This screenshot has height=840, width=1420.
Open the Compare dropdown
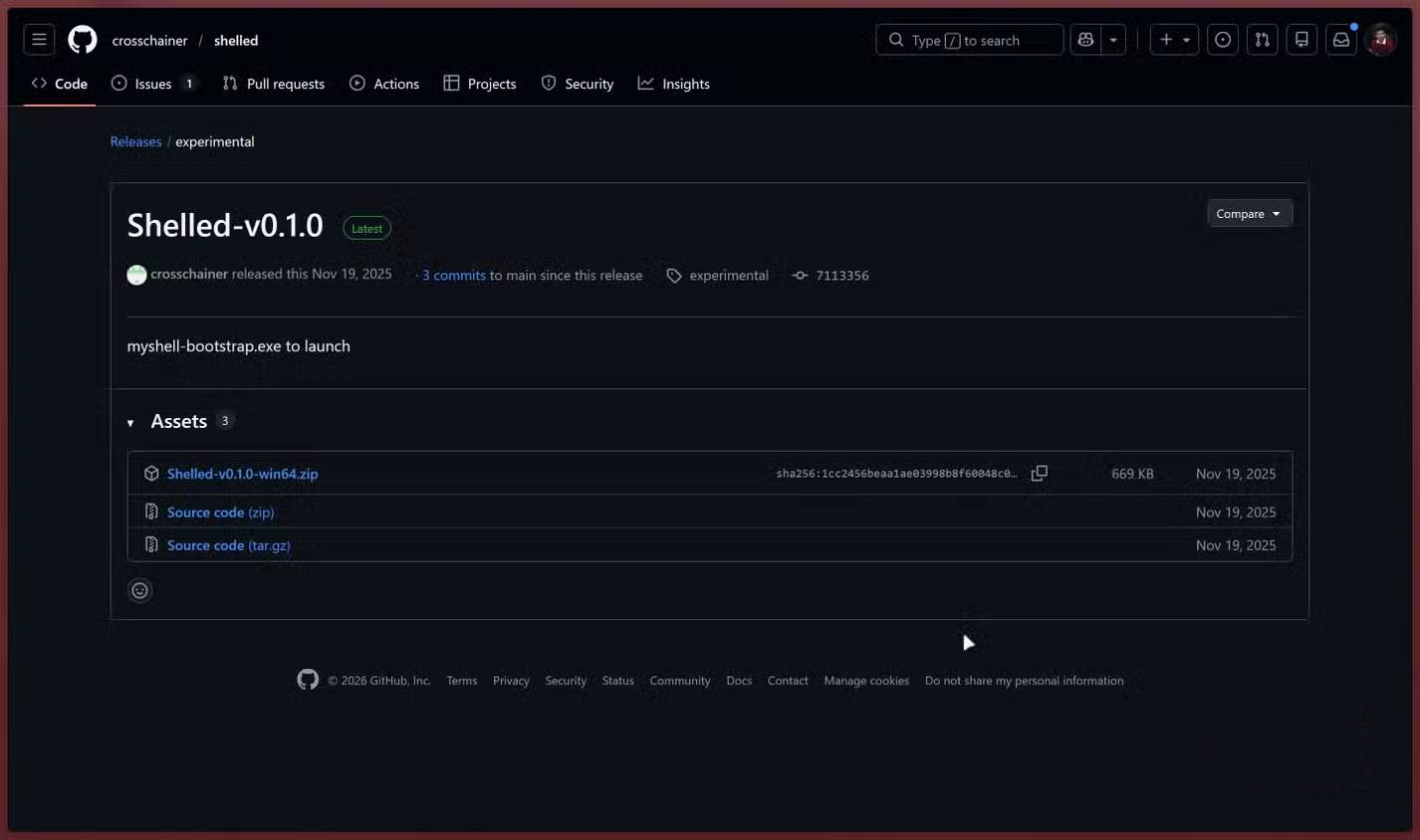tap(1250, 214)
